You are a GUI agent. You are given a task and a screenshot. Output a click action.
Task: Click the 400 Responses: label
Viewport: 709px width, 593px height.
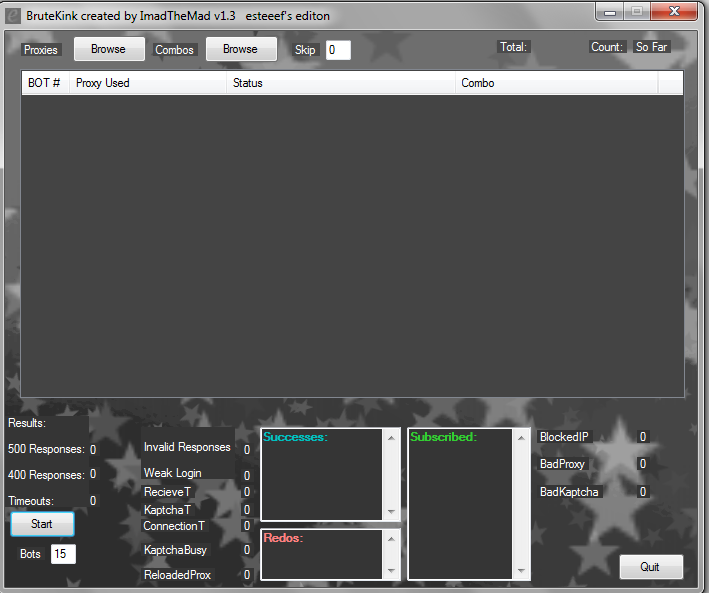pyautogui.click(x=46, y=474)
